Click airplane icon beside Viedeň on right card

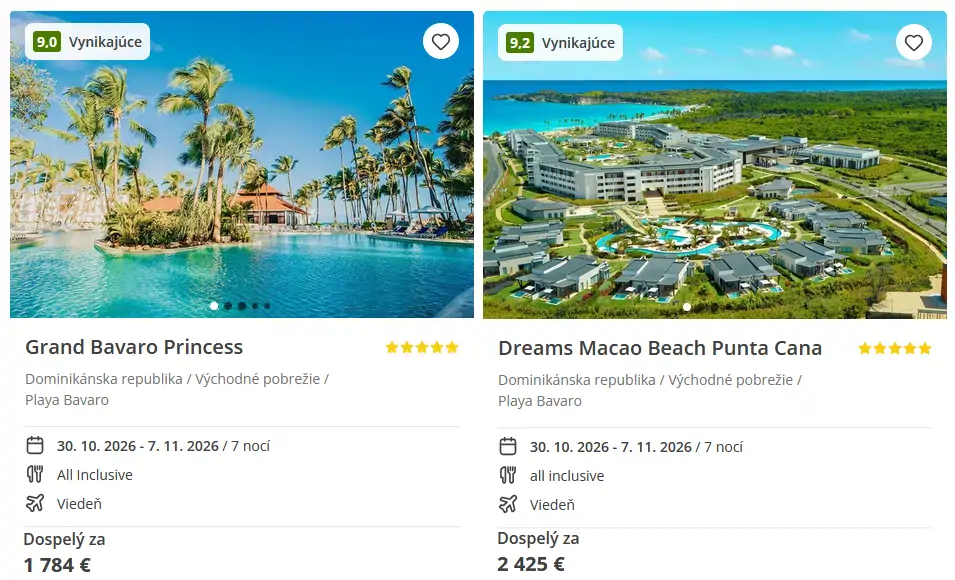point(508,504)
